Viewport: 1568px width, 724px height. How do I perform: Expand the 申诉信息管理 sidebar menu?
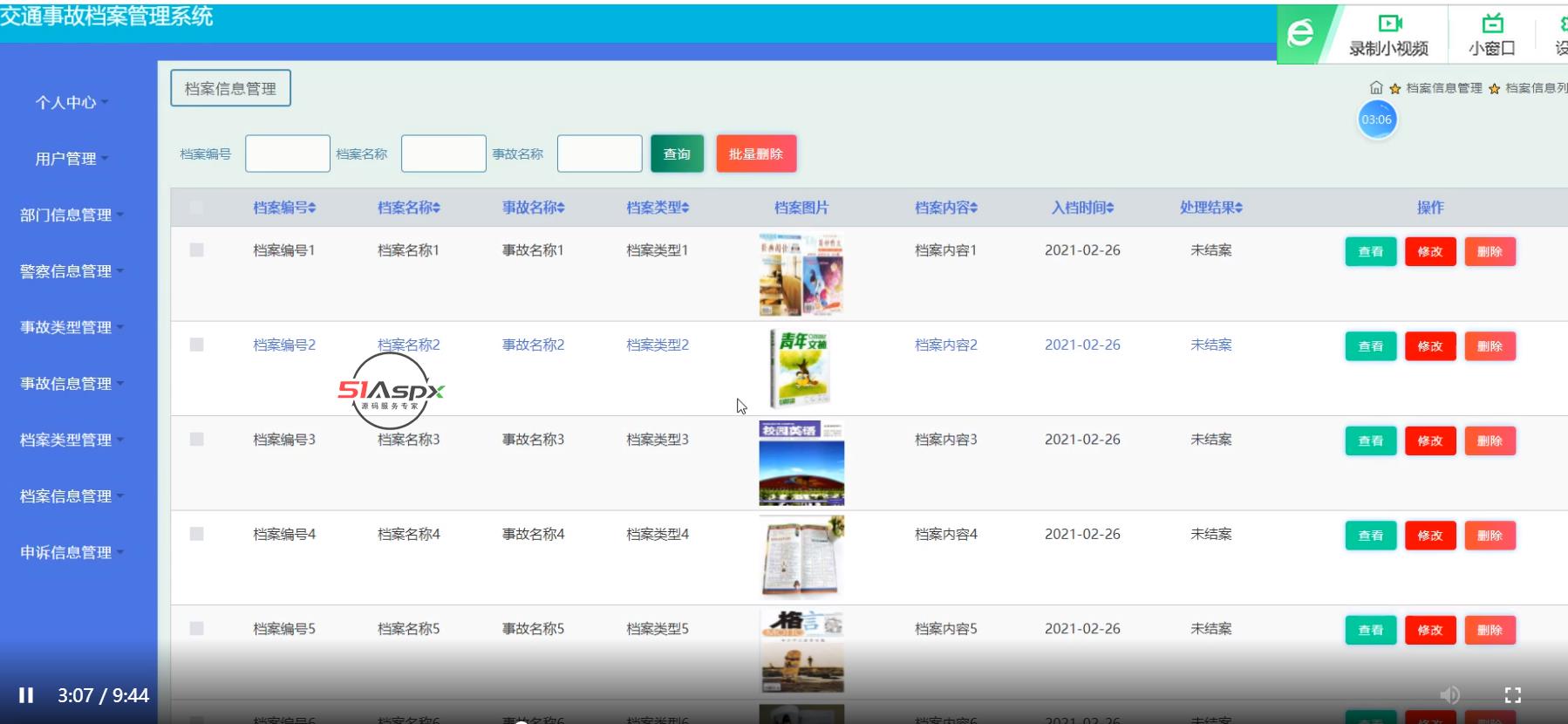pos(72,552)
